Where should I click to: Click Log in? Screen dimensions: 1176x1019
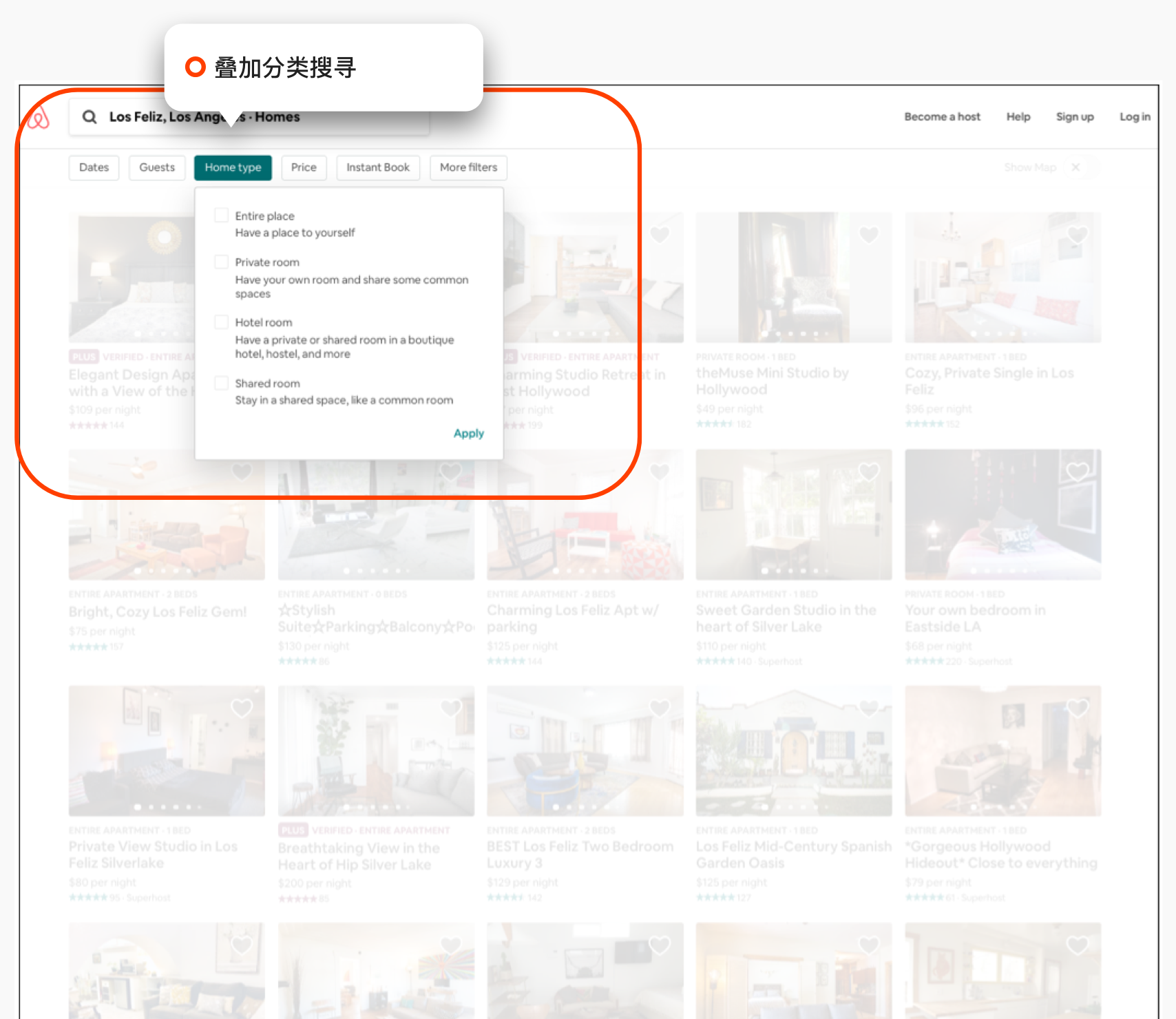pos(1135,117)
